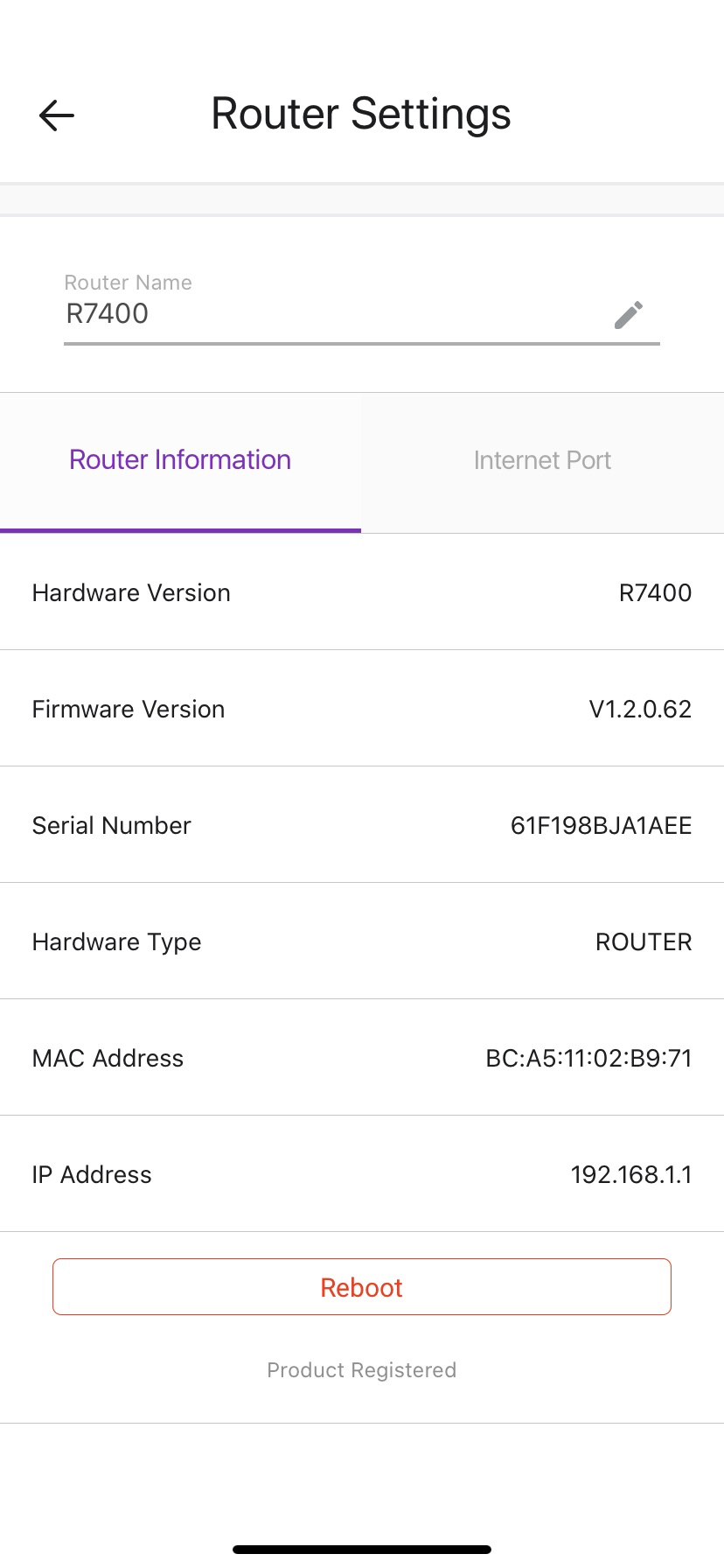724x1568 pixels.
Task: Tap the Reboot button
Action: pyautogui.click(x=361, y=1286)
